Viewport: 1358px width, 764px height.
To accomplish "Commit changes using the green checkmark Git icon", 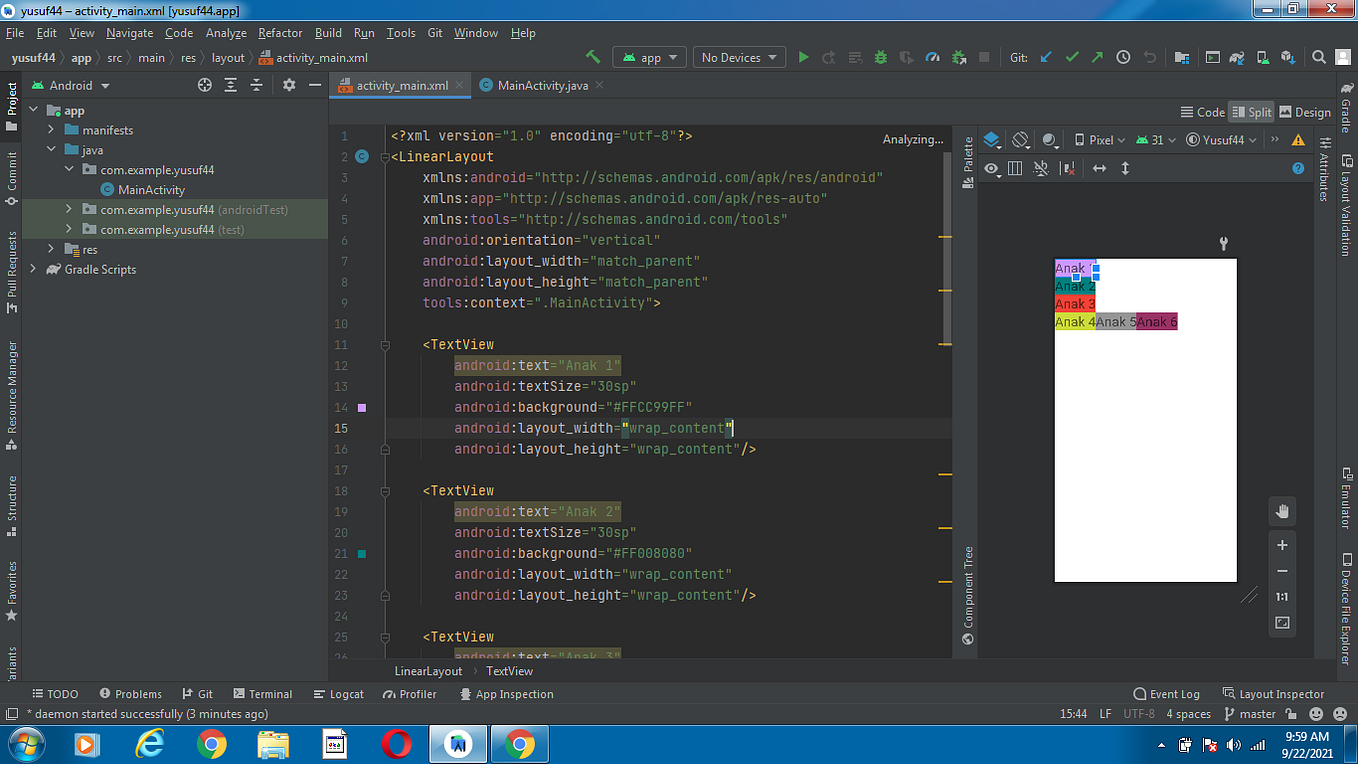I will (x=1072, y=57).
